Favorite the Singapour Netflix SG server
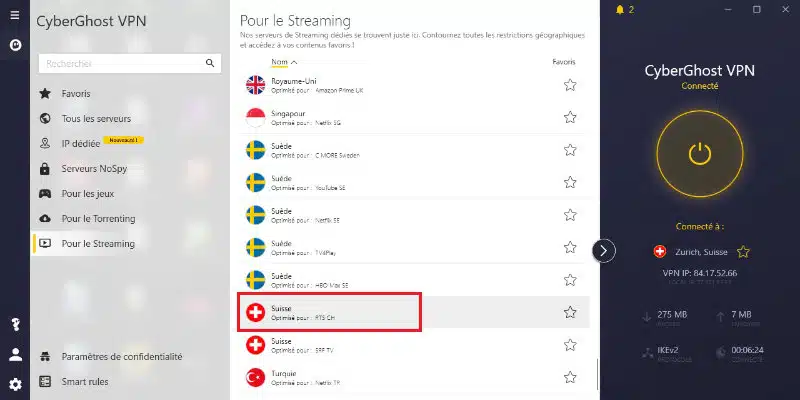800x400 pixels. (570, 117)
